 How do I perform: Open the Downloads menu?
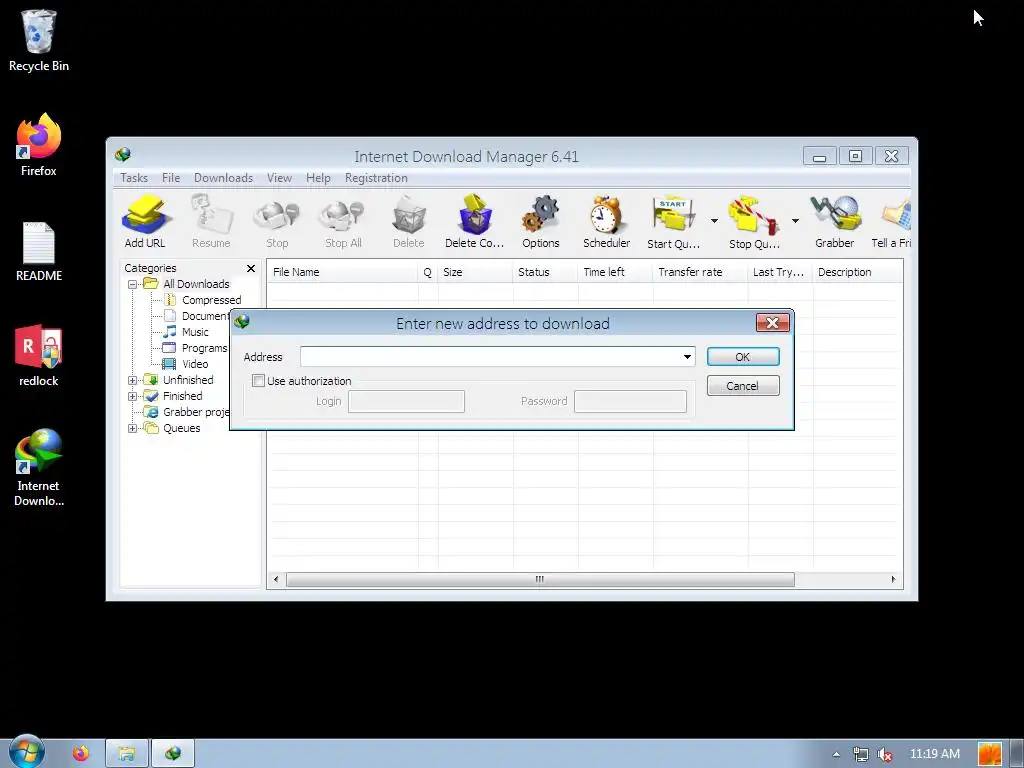pyautogui.click(x=223, y=178)
